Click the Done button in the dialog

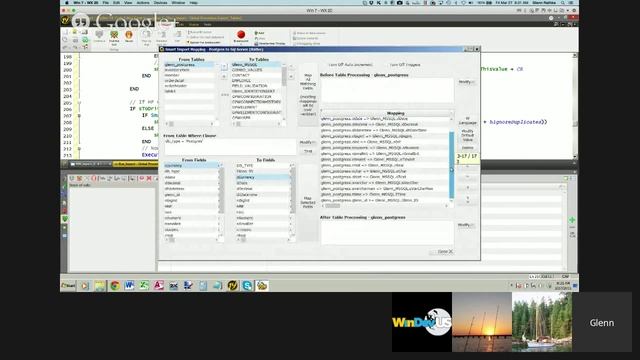442,251
